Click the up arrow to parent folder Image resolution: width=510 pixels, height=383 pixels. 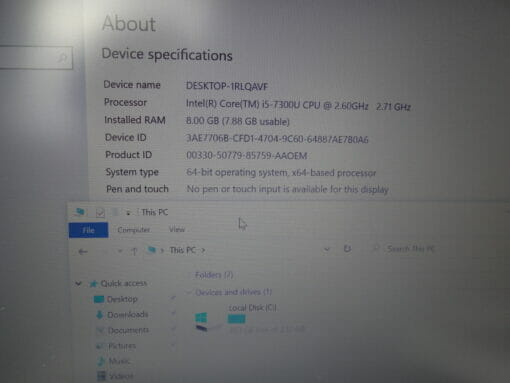134,251
